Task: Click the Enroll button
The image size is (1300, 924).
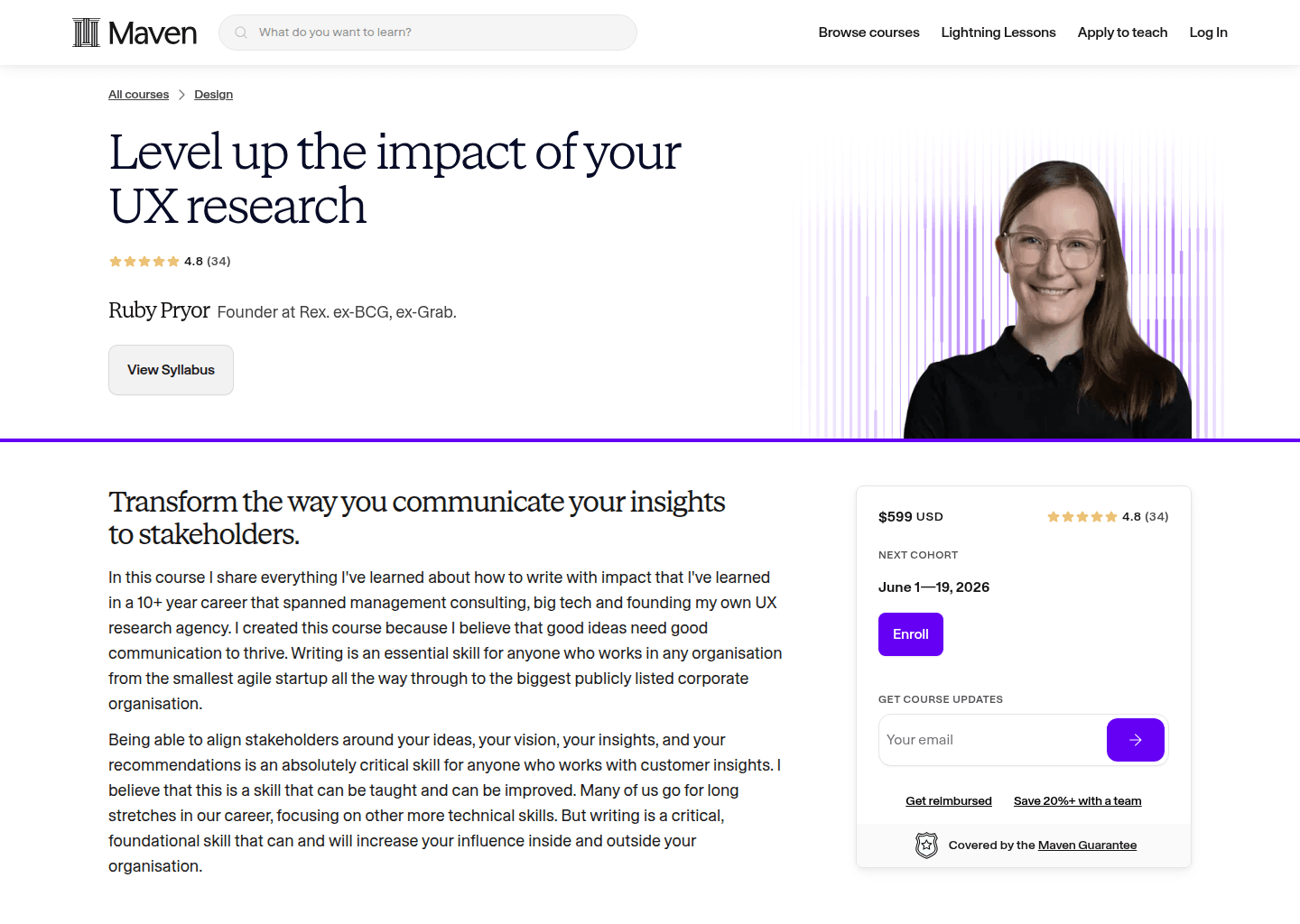Action: click(910, 634)
